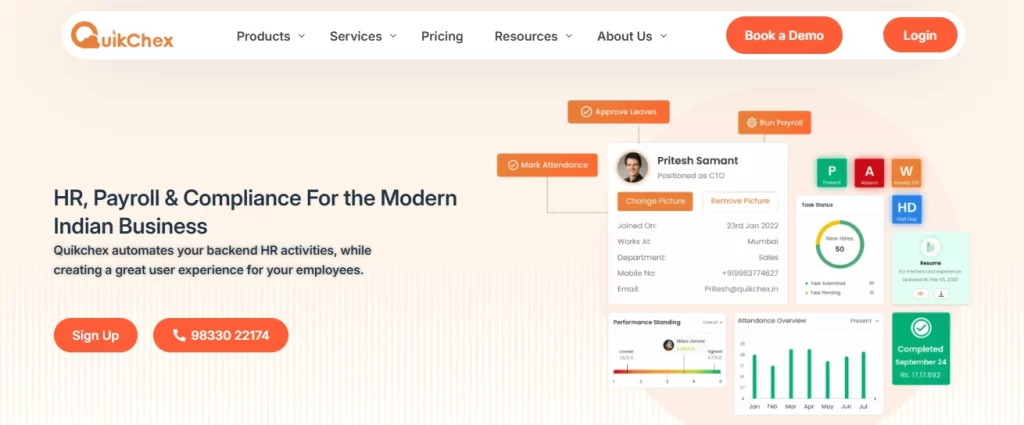Expand the Services dropdown menu
Screen dimensions: 1024x425
coord(363,36)
